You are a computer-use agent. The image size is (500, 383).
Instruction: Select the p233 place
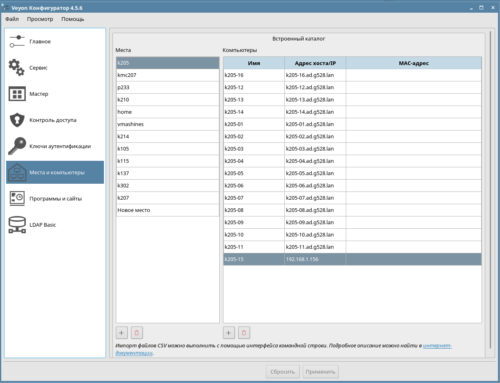coord(168,87)
